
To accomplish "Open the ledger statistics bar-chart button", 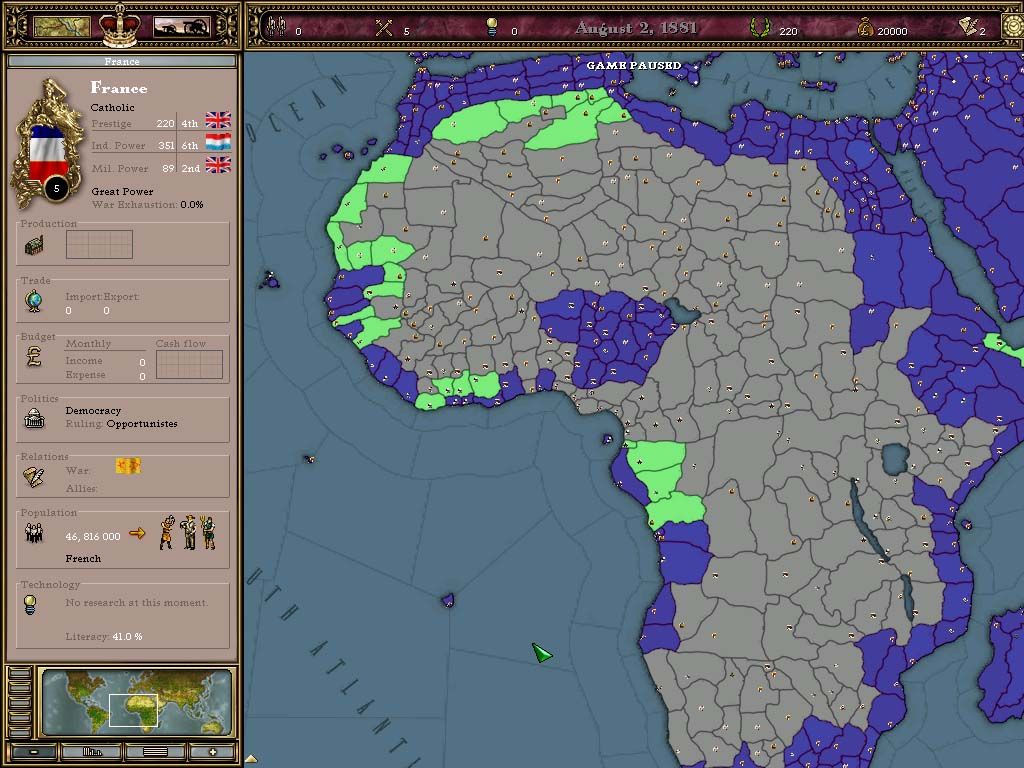I will pyautogui.click(x=91, y=752).
